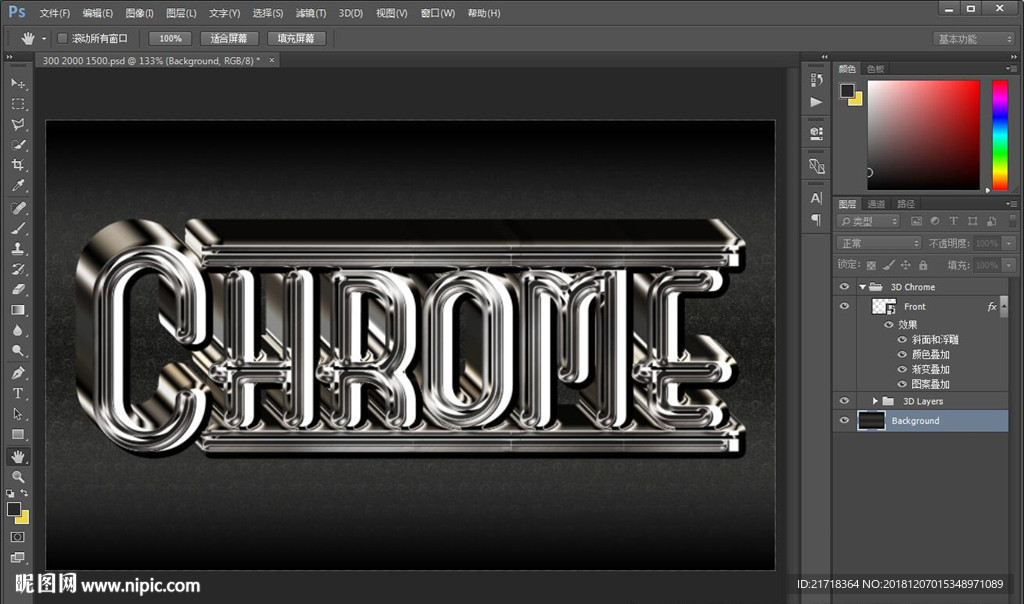Hide the Front layer
Screen dimensions: 1024x604
(x=844, y=306)
